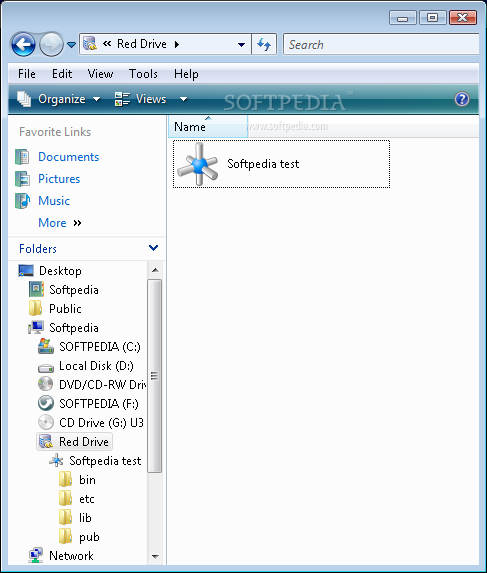Image resolution: width=487 pixels, height=573 pixels.
Task: Open the lib folder in tree
Action: click(85, 517)
